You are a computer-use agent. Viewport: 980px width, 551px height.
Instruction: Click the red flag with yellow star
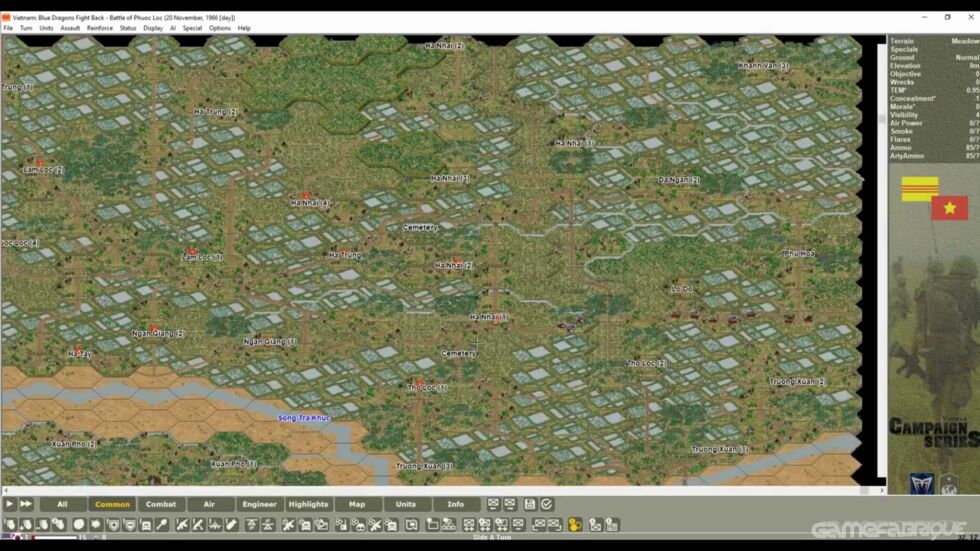point(949,208)
